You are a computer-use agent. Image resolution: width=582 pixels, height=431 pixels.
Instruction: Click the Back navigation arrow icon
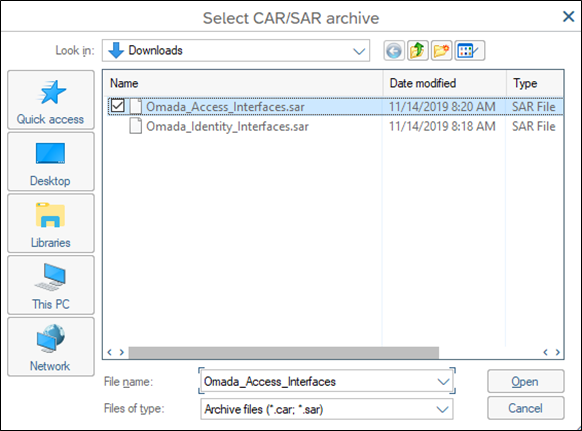pos(393,50)
